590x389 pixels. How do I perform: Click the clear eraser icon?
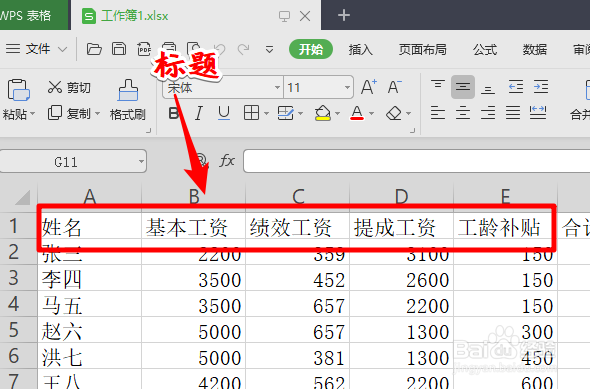tap(394, 113)
